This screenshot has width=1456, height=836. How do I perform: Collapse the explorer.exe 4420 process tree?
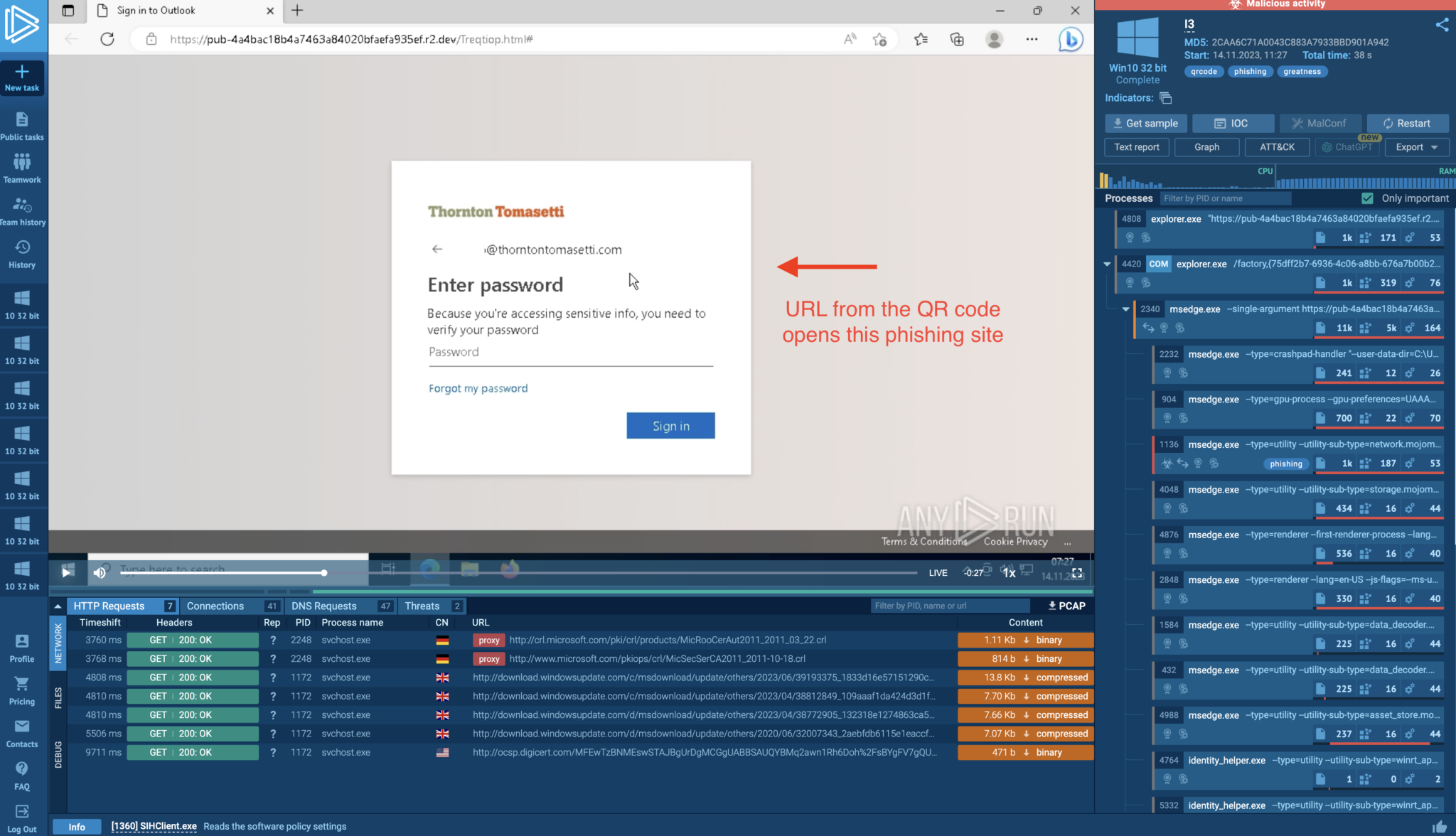click(1107, 264)
